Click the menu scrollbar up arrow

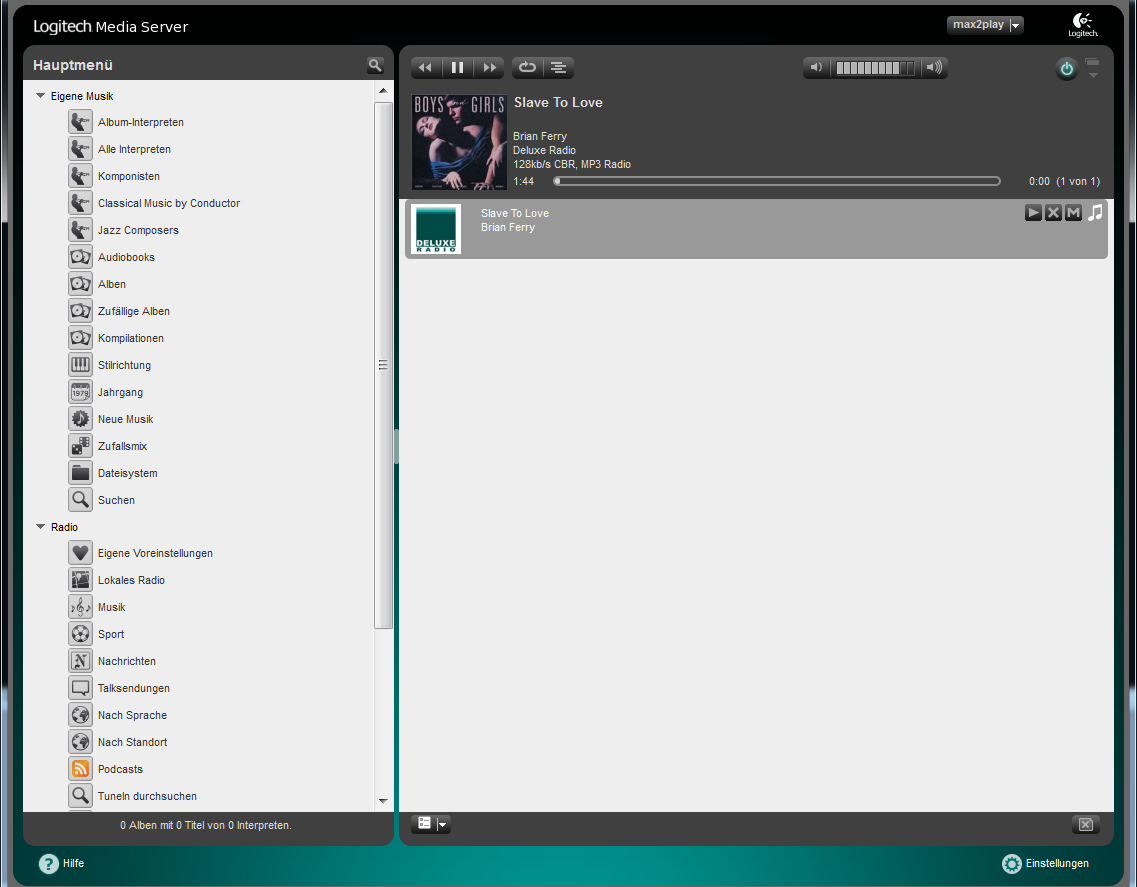[383, 91]
